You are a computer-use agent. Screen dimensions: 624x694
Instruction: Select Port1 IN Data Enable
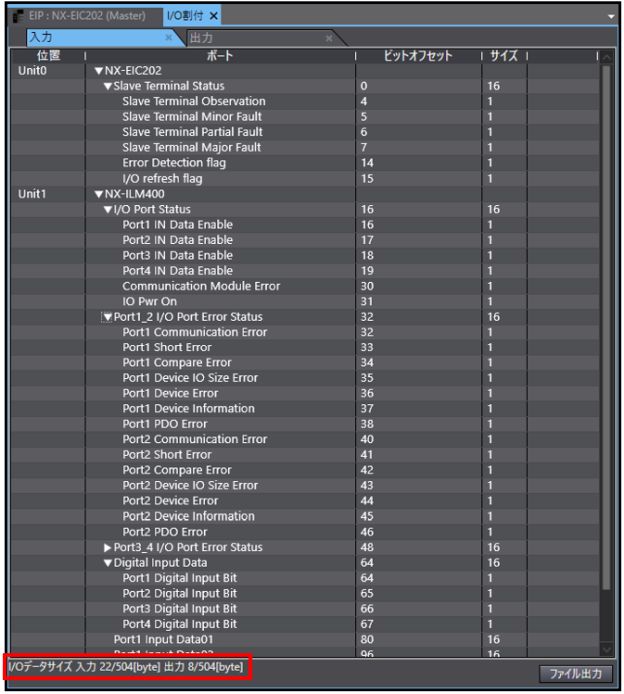pos(305,225)
